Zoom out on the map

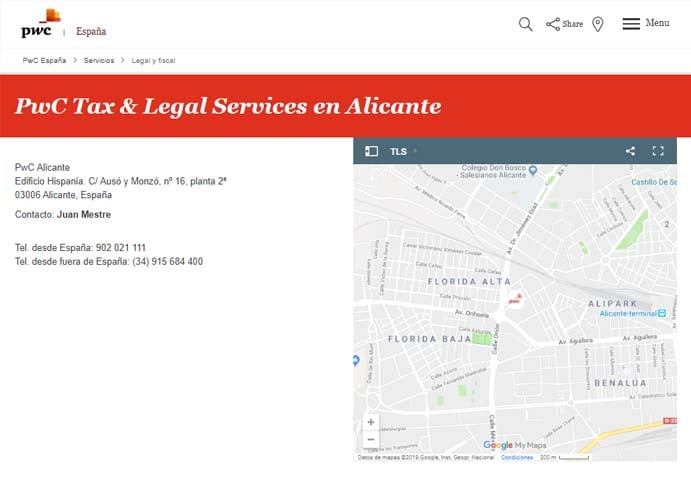click(371, 439)
